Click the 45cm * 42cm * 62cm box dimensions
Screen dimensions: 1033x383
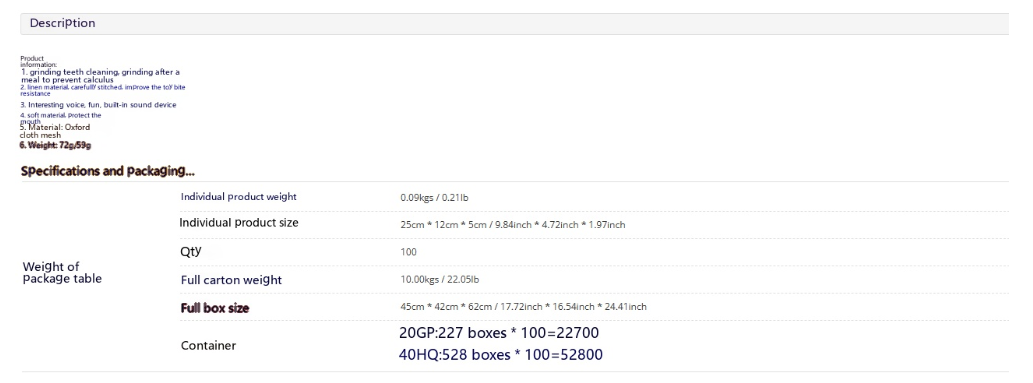click(x=523, y=307)
